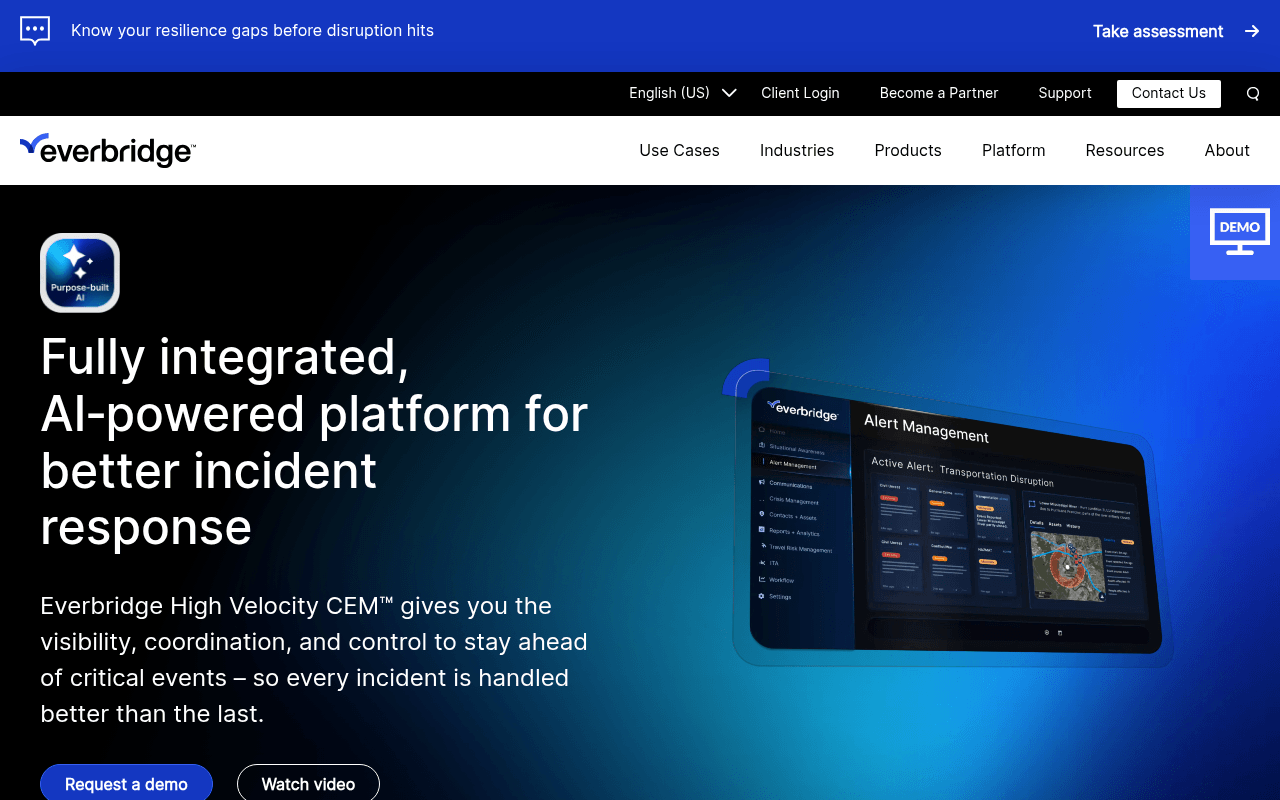1280x800 pixels.
Task: Click the arrow next to Take assessment
Action: [x=1252, y=31]
